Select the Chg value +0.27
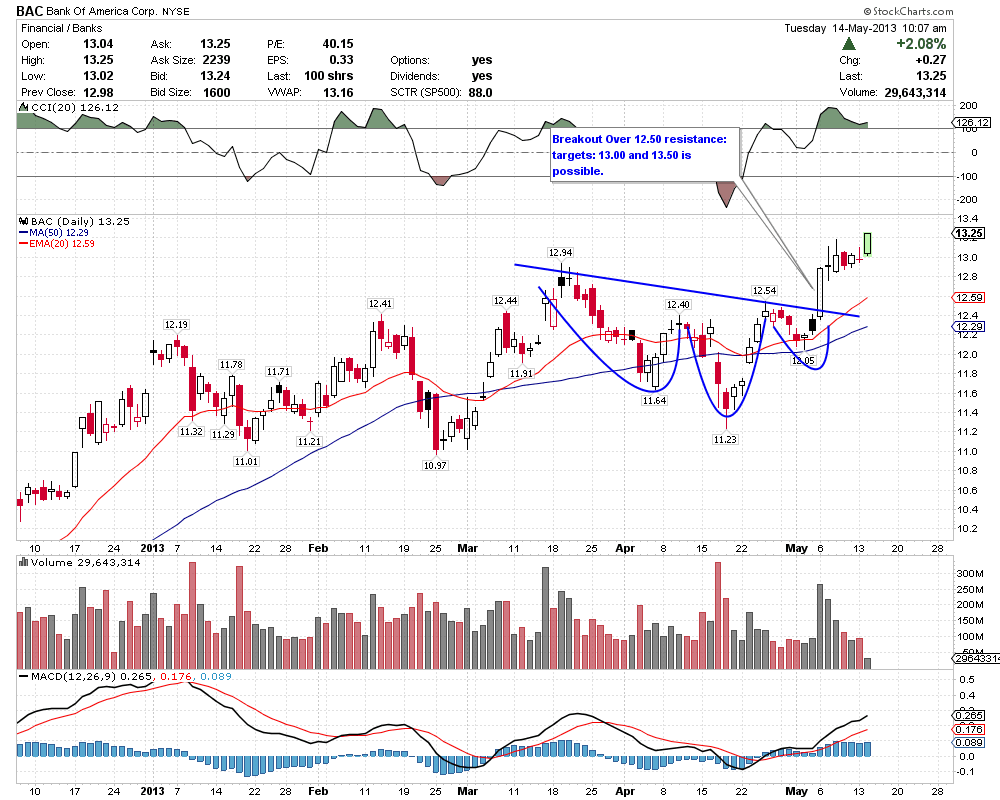 coord(930,60)
